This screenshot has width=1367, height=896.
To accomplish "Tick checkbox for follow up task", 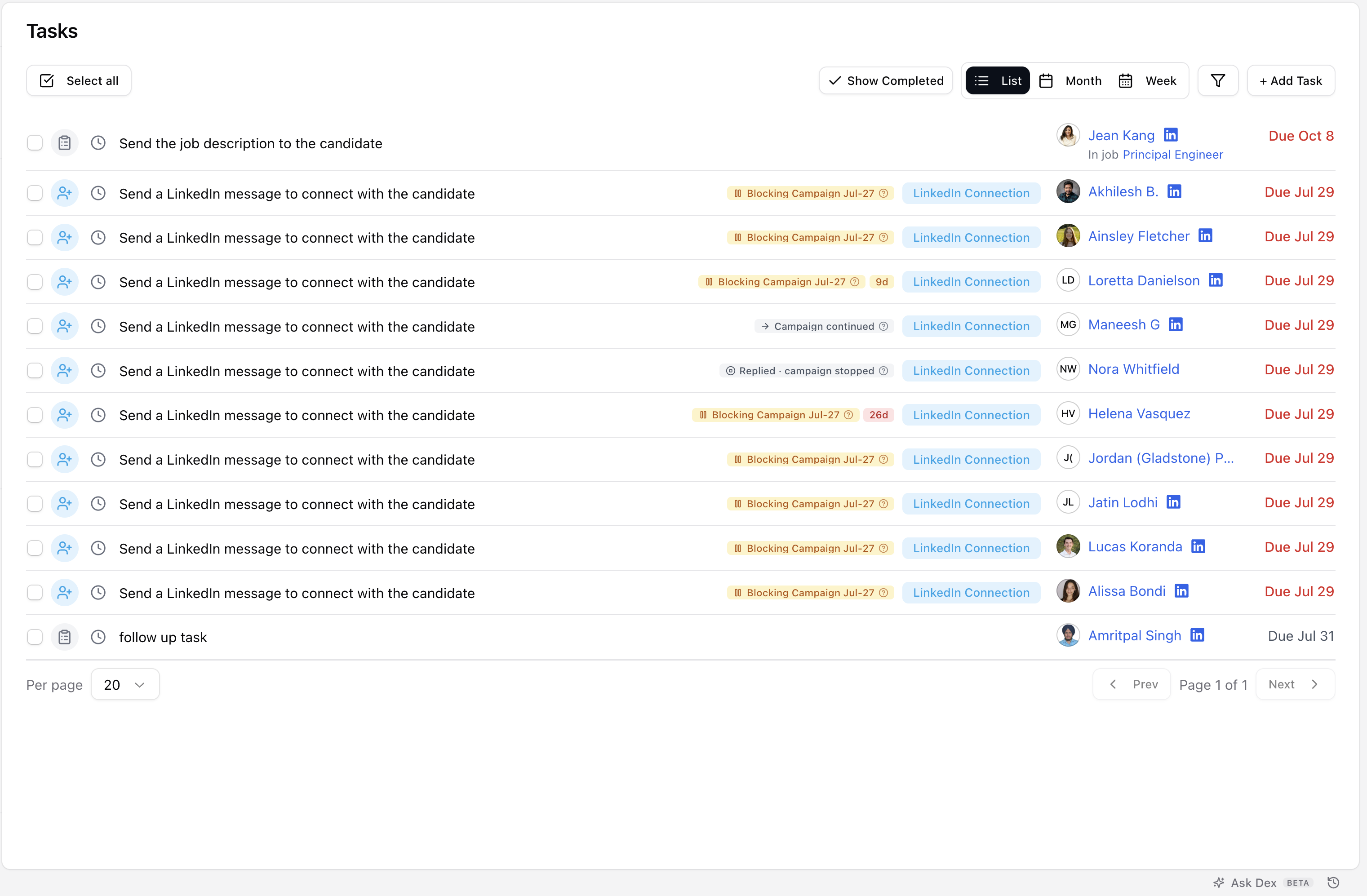I will coord(35,637).
